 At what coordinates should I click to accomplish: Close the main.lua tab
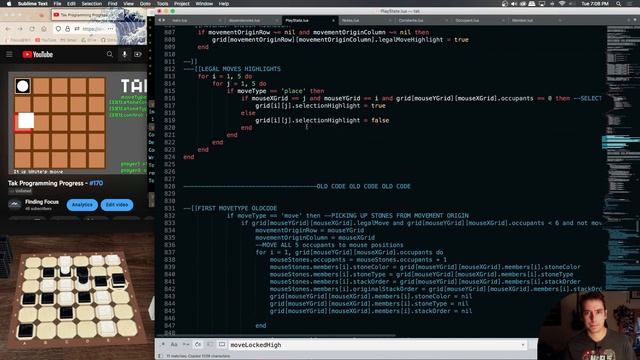pyautogui.click(x=220, y=20)
